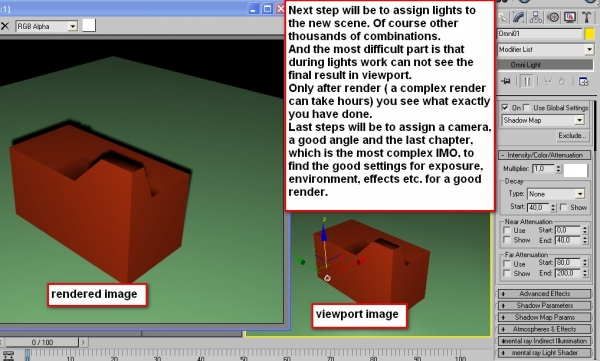Image resolution: width=600 pixels, height=361 pixels.
Task: Open the Motion panel wheel icon
Action: [553, 17]
